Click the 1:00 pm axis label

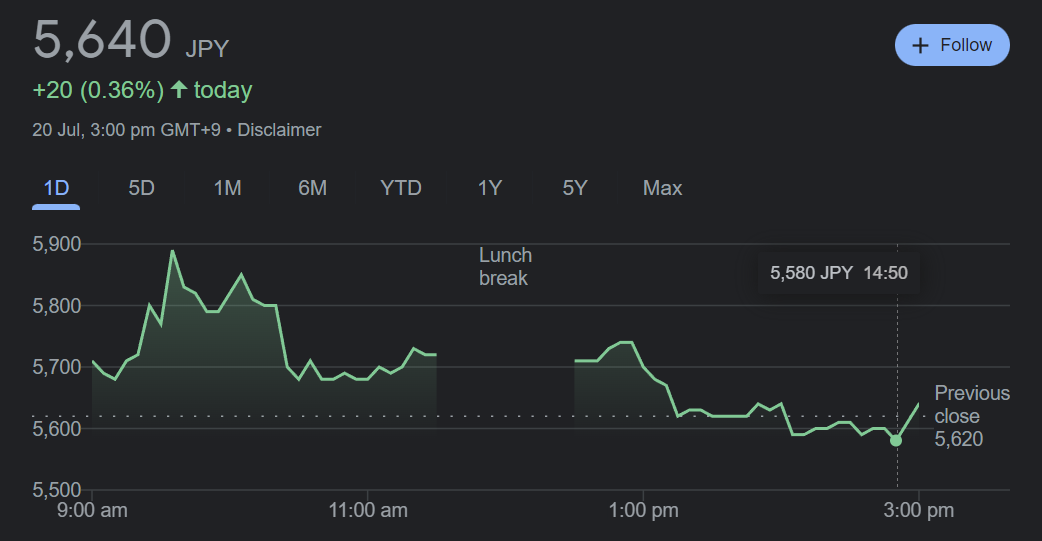click(642, 511)
